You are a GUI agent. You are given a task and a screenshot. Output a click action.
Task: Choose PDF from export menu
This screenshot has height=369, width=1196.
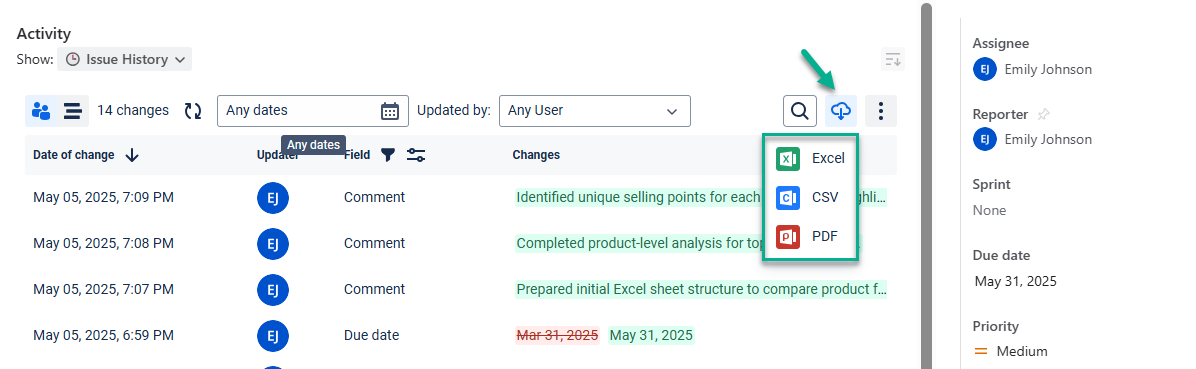pyautogui.click(x=810, y=236)
